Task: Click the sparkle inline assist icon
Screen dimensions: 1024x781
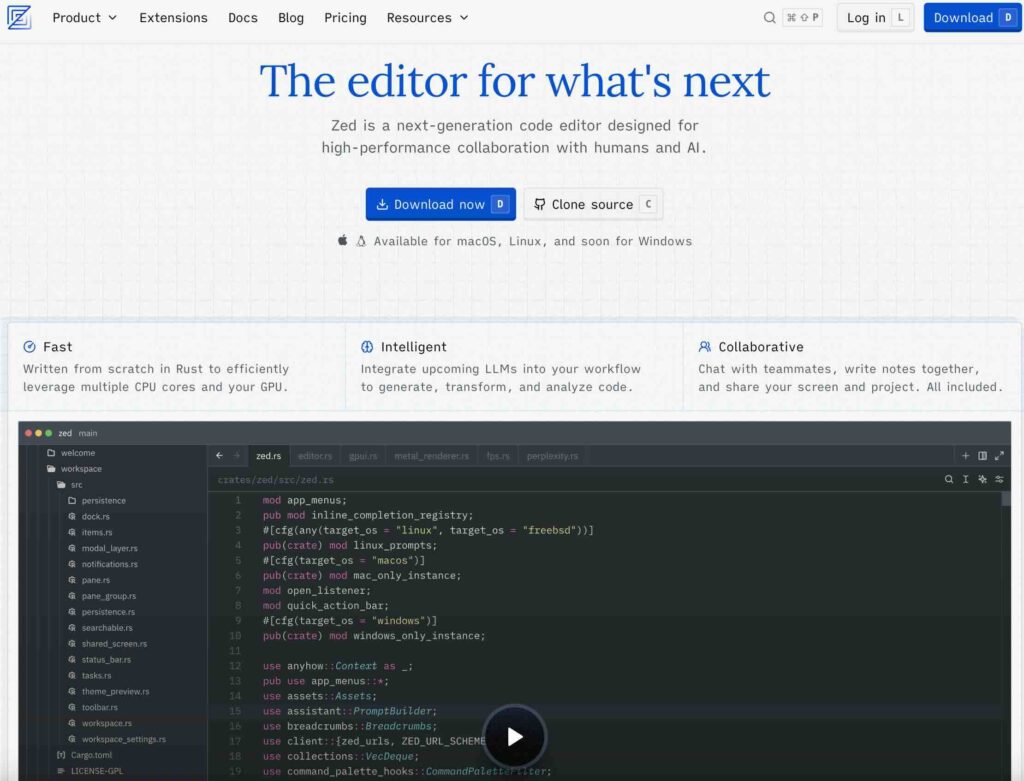Action: (x=982, y=479)
